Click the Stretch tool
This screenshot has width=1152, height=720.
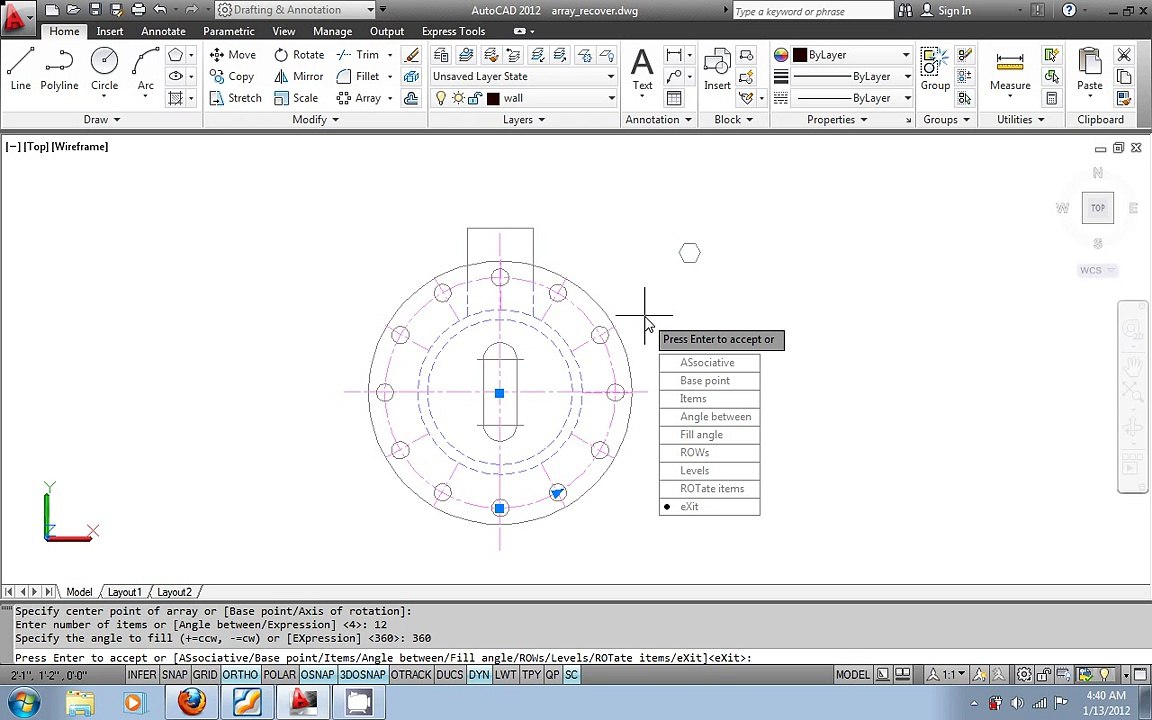(235, 98)
